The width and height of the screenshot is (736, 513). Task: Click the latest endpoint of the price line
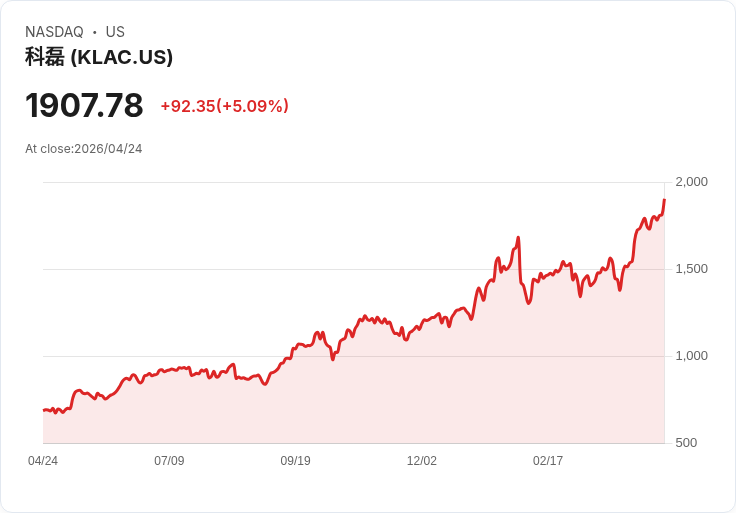coord(664,200)
